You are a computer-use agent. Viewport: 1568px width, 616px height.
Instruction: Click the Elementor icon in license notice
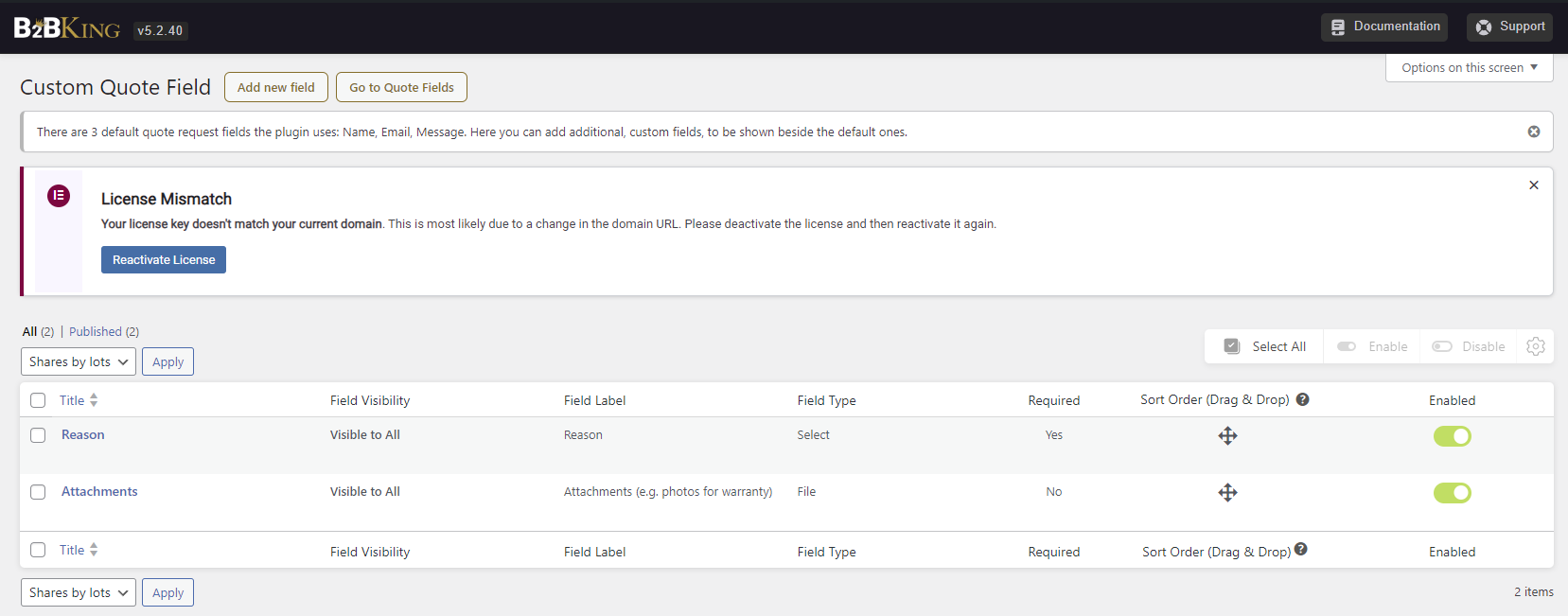point(59,196)
